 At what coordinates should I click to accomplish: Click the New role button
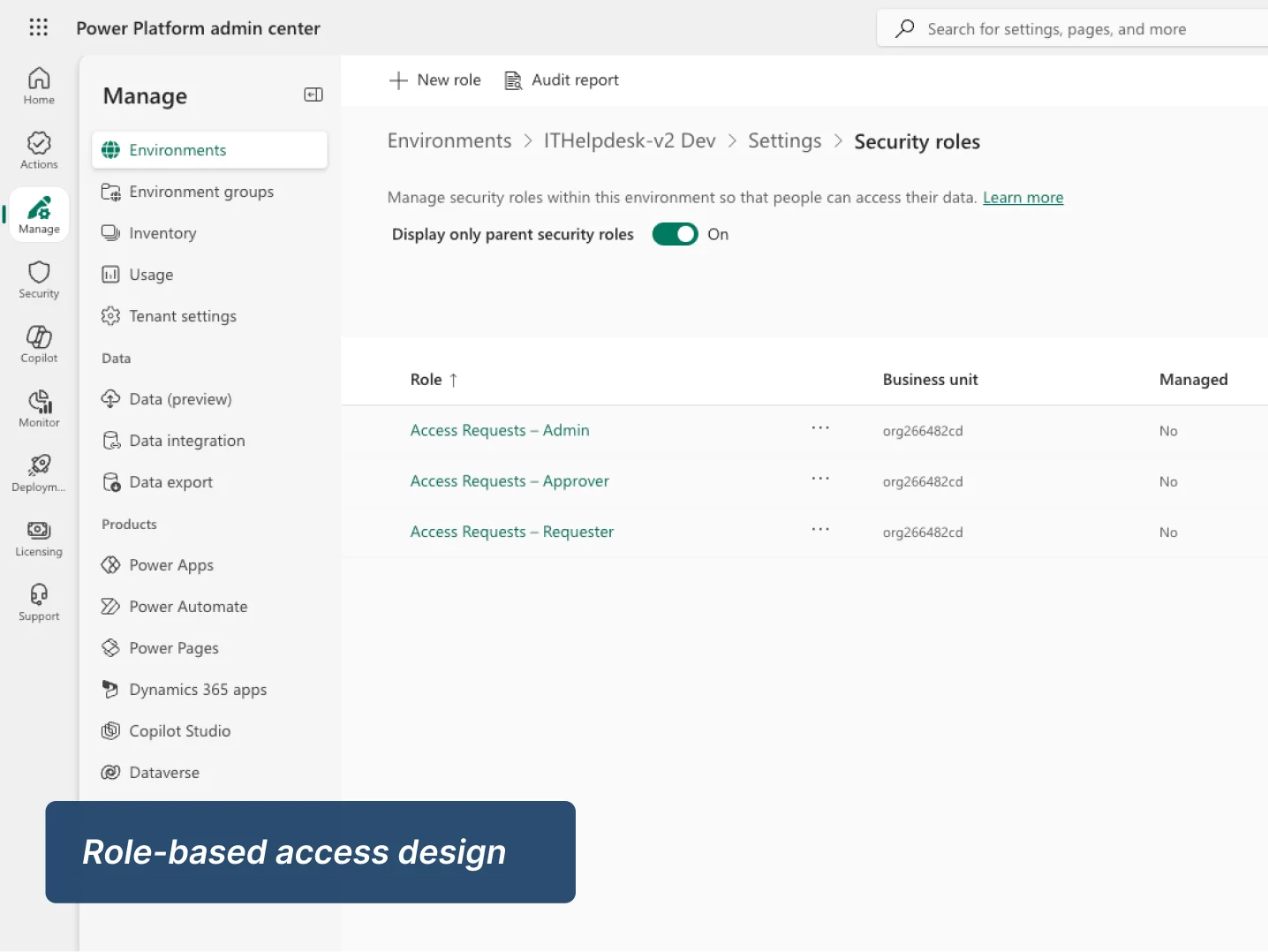(x=434, y=79)
